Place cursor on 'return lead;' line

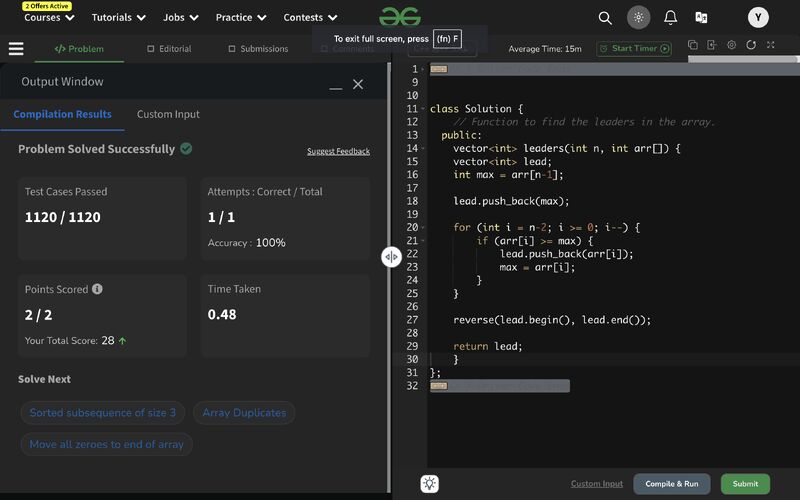pyautogui.click(x=488, y=346)
